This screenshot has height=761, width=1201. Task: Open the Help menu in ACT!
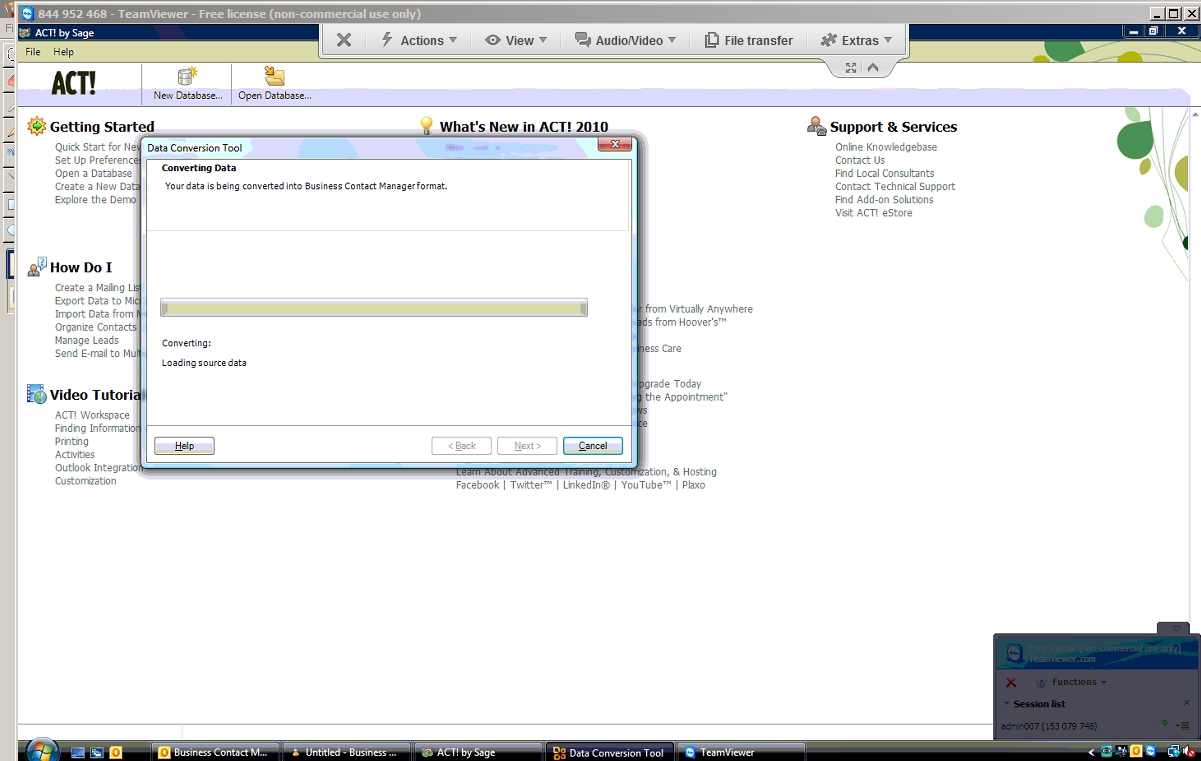point(63,52)
